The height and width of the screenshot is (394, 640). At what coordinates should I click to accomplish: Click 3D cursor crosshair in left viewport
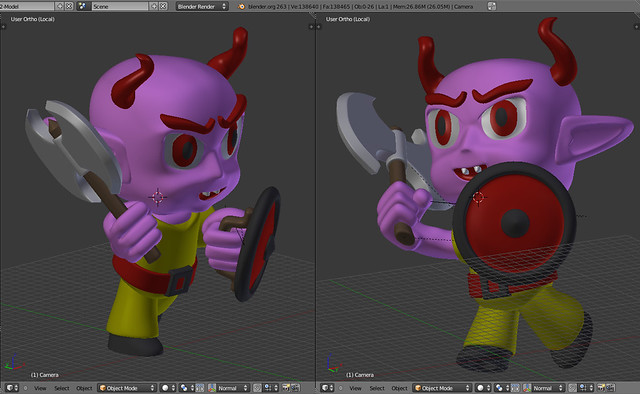tap(158, 197)
